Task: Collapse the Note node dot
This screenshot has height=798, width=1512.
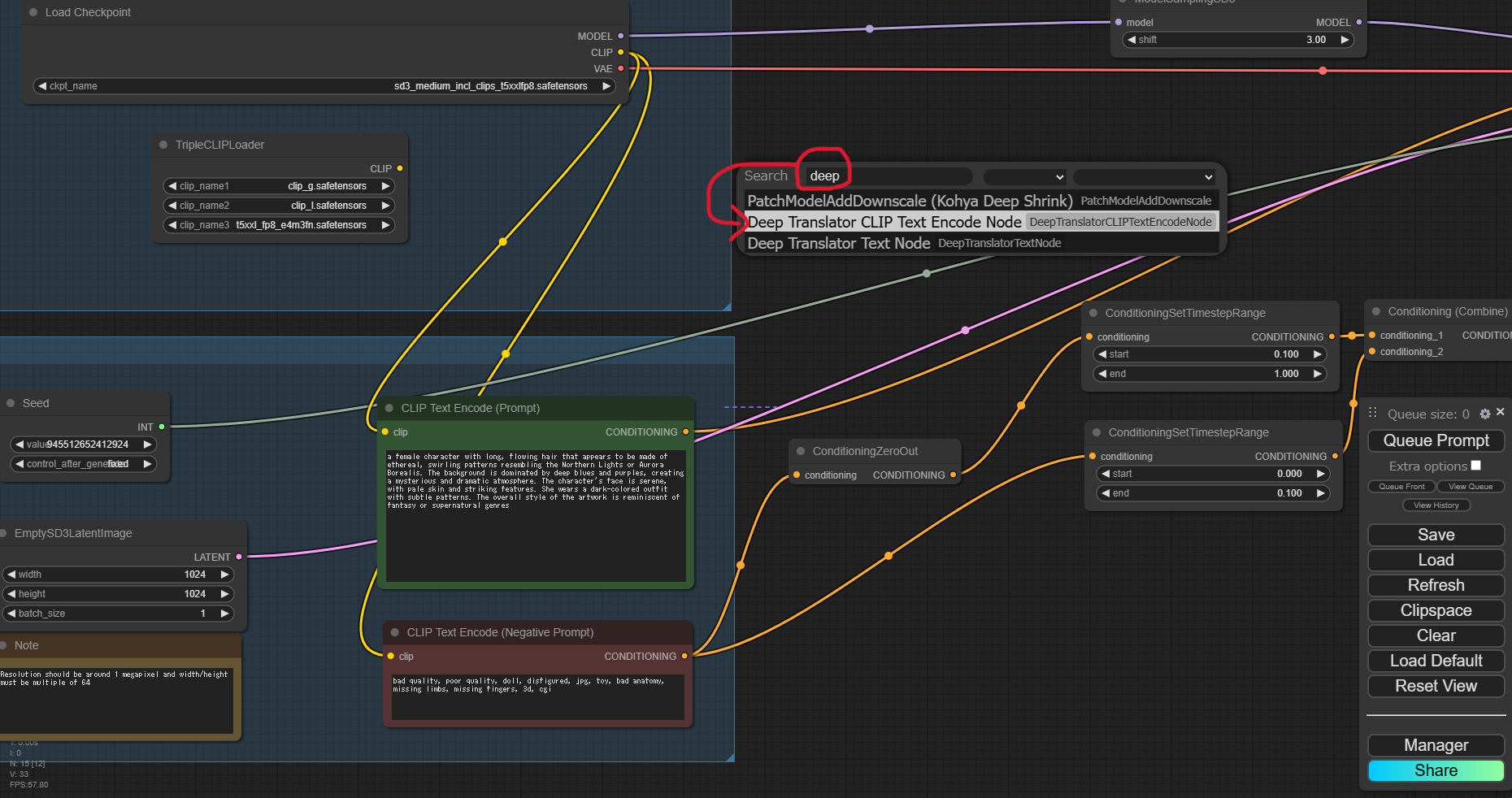Action: coord(3,645)
